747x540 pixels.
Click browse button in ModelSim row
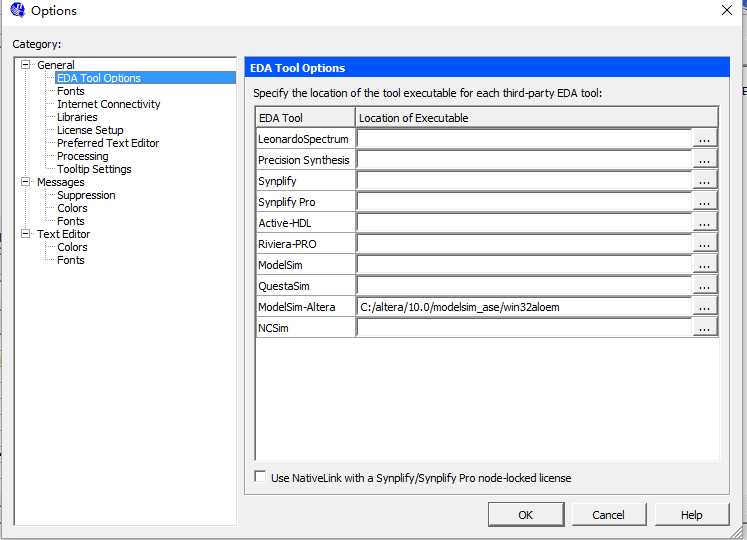pos(705,265)
